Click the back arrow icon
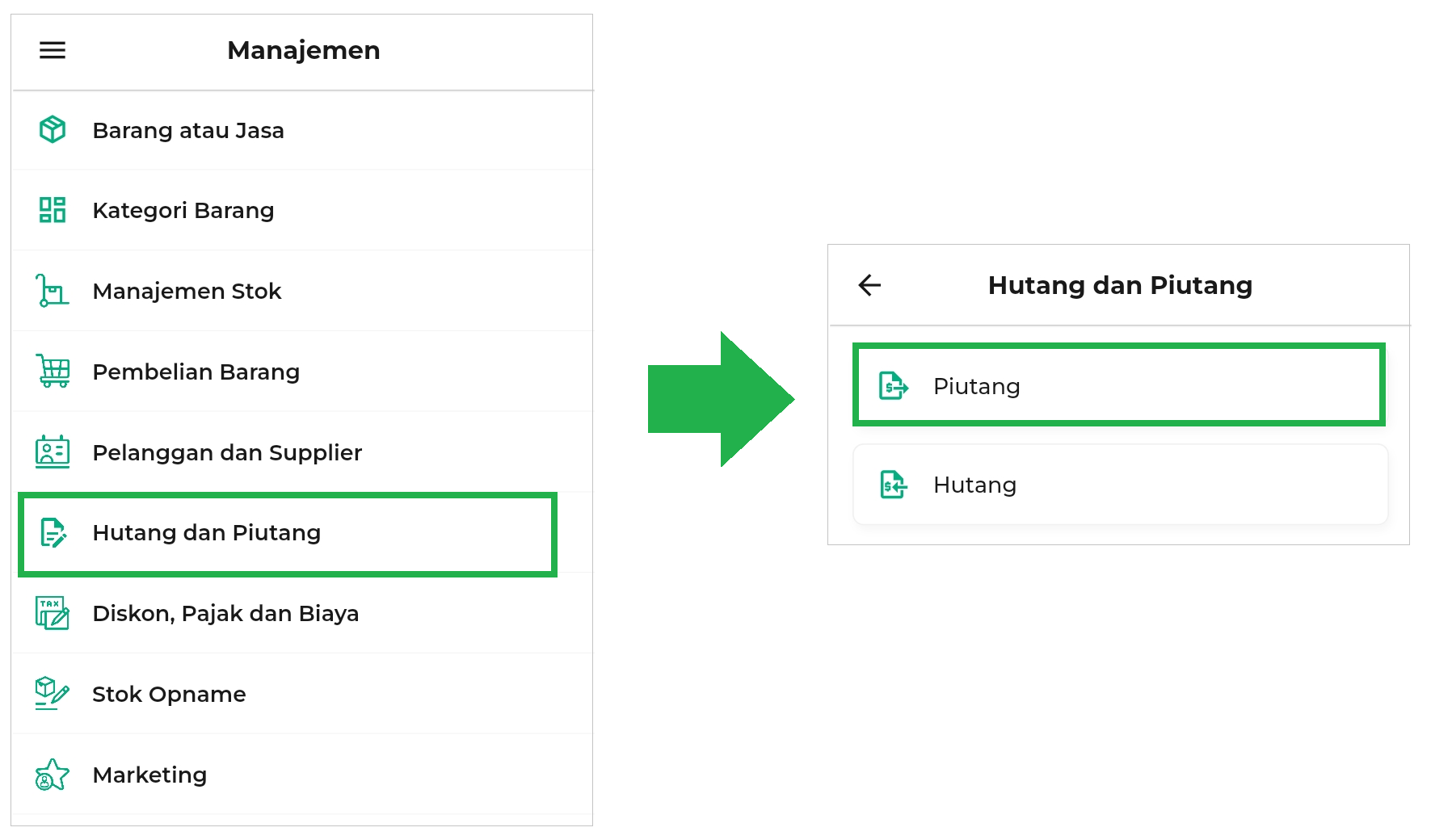This screenshot has height=840, width=1431. click(869, 285)
